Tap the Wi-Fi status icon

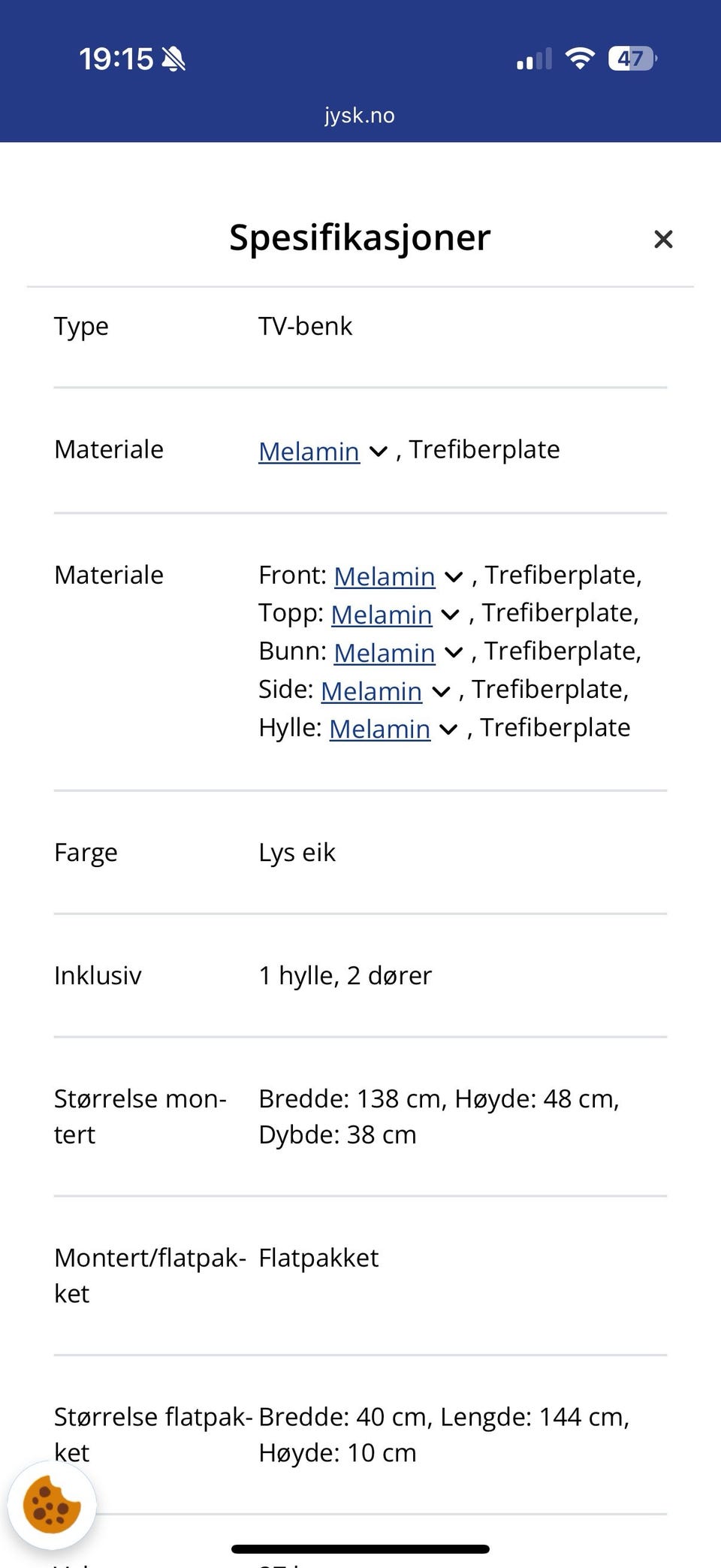click(579, 58)
